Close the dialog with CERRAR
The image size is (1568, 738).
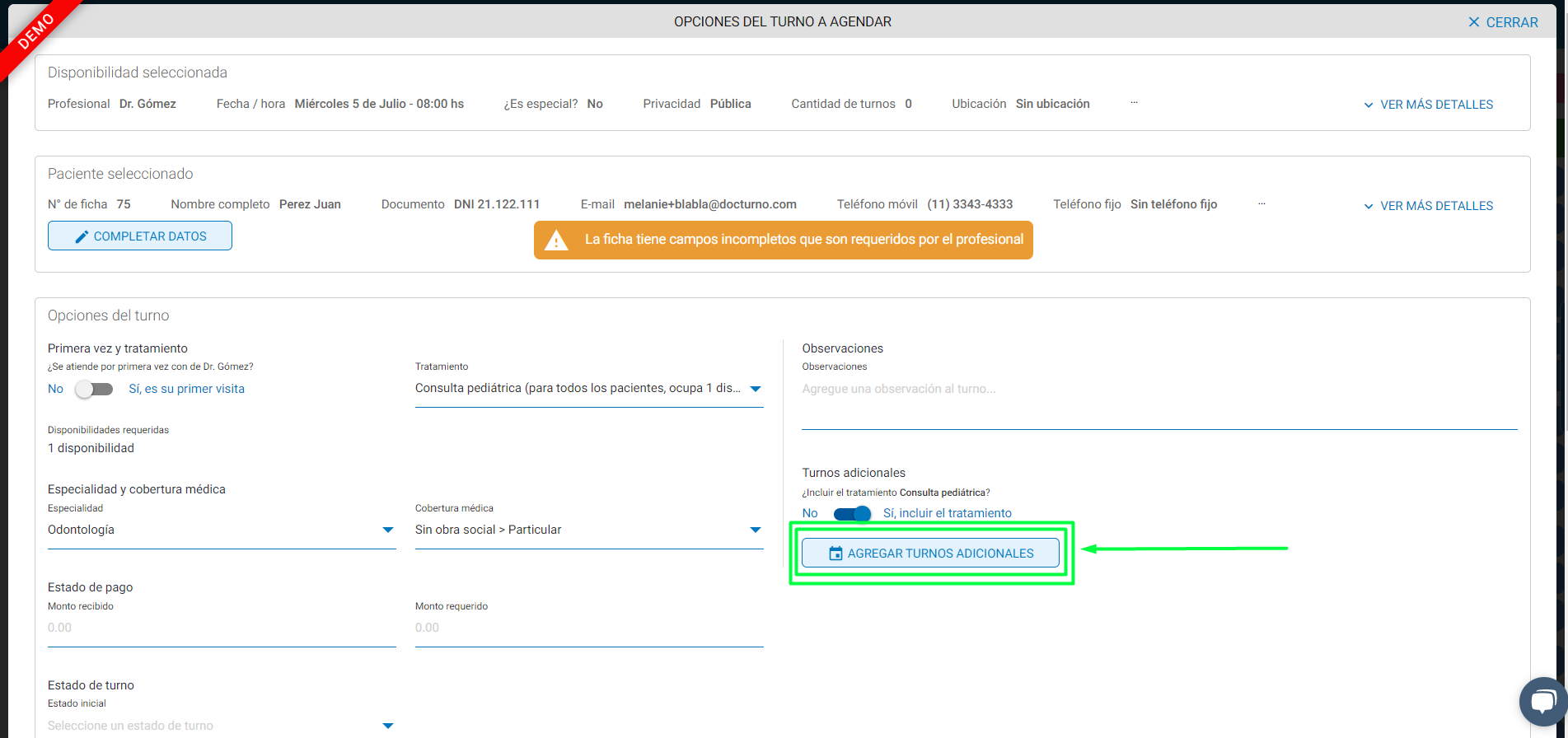(x=1503, y=22)
